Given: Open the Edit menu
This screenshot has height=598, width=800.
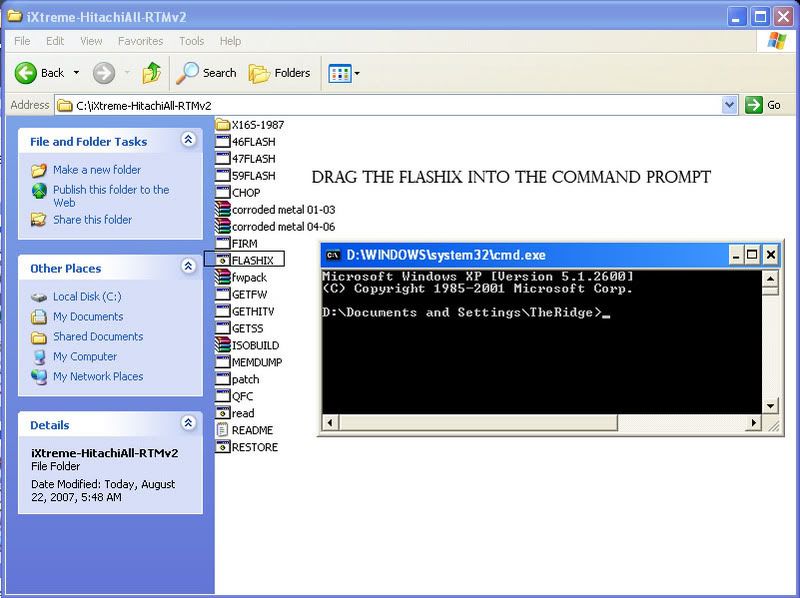Looking at the screenshot, I should click(x=55, y=41).
